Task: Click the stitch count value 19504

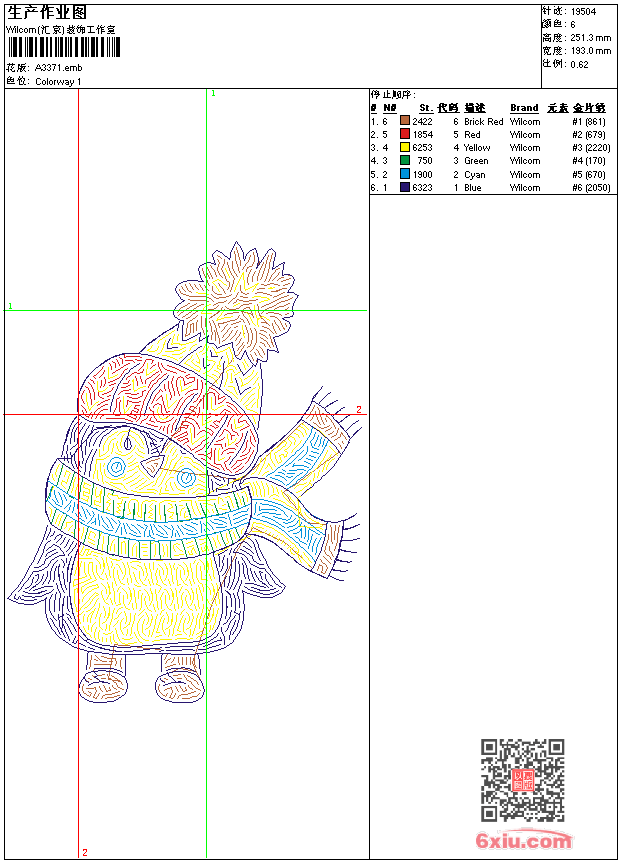Action: pos(583,11)
